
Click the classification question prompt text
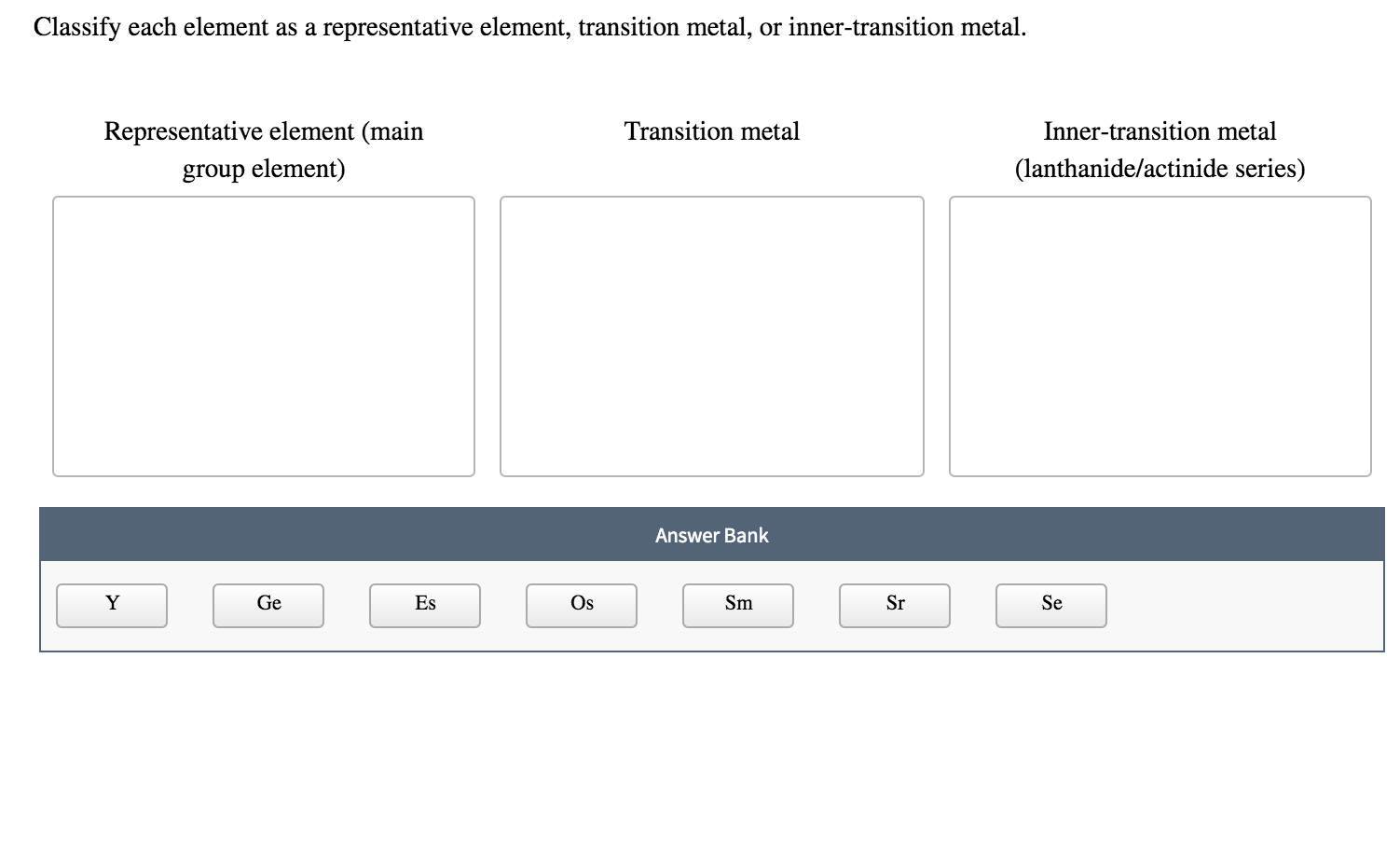pyautogui.click(x=529, y=27)
